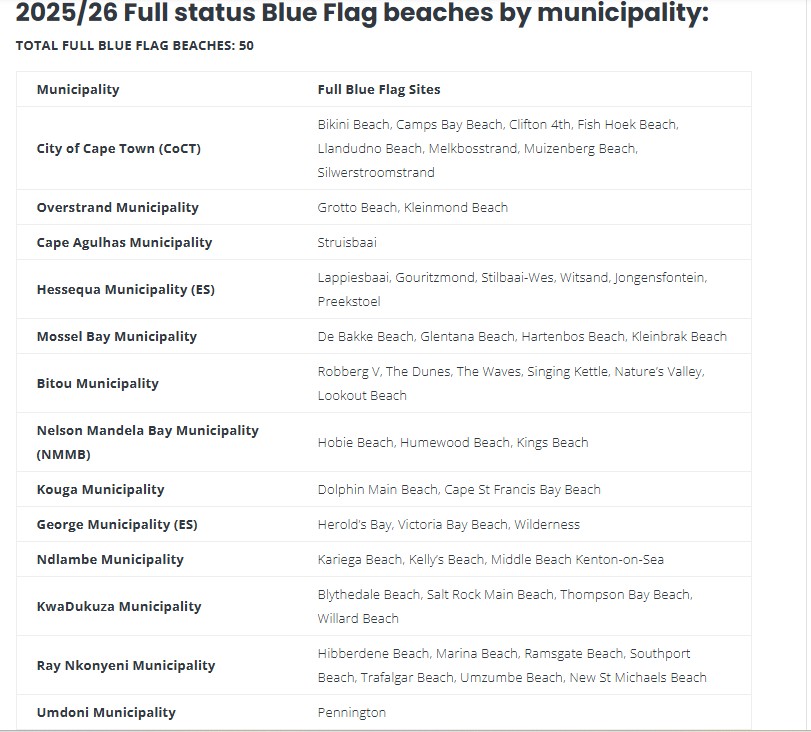The width and height of the screenshot is (811, 732).
Task: Select the Full Blue Flag Sites column header
Action: click(379, 90)
